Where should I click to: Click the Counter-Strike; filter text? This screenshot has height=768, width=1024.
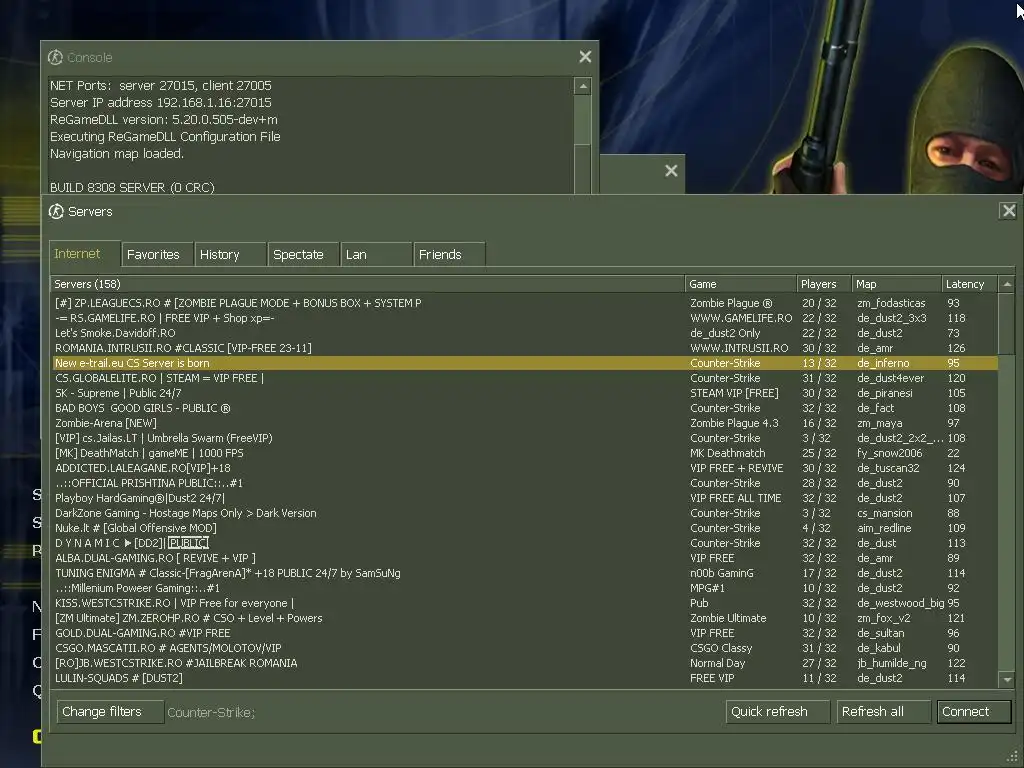click(211, 712)
